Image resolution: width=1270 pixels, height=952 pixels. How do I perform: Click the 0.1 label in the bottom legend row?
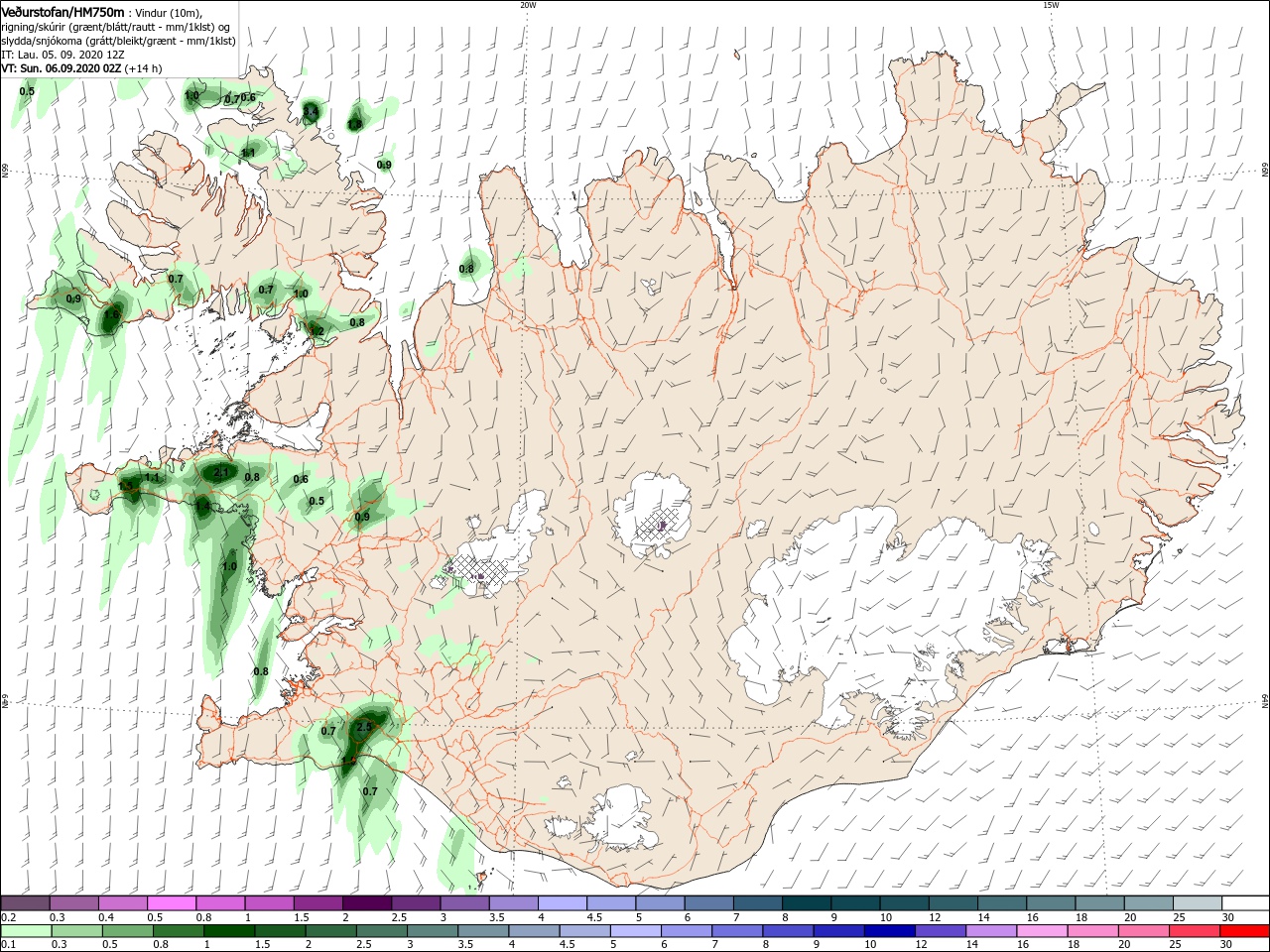[9, 945]
